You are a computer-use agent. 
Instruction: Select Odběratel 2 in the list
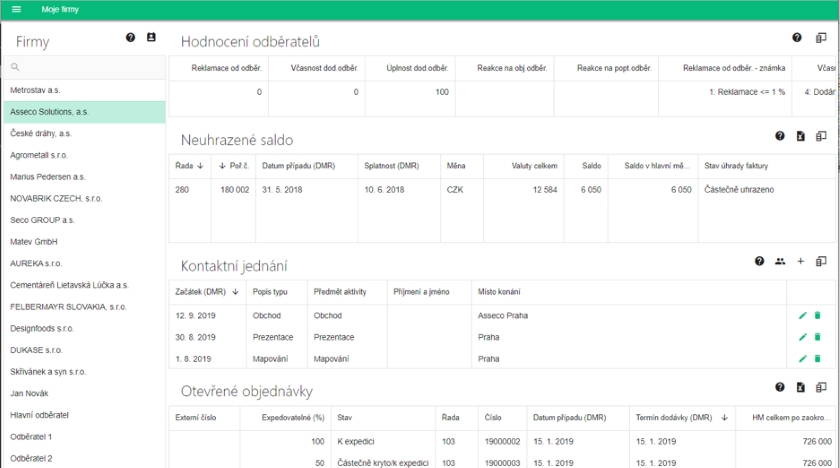tap(85, 458)
